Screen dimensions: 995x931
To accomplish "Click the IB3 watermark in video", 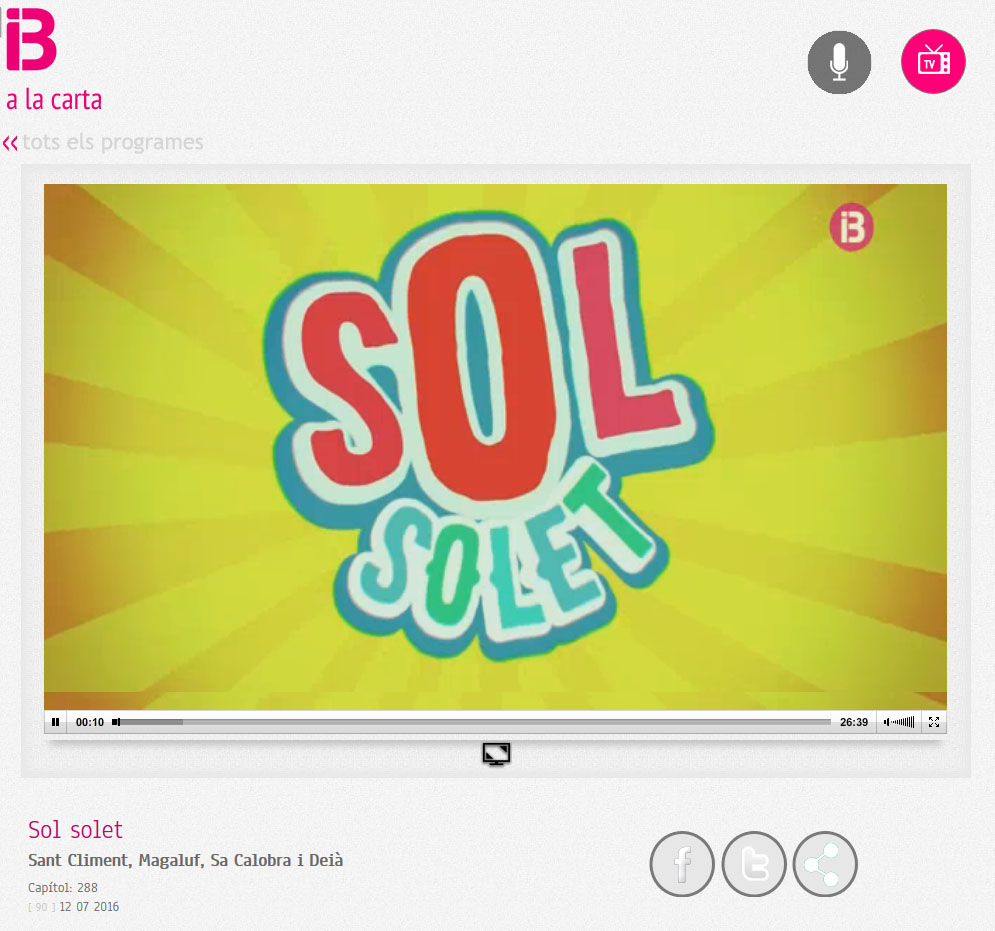I will point(851,227).
